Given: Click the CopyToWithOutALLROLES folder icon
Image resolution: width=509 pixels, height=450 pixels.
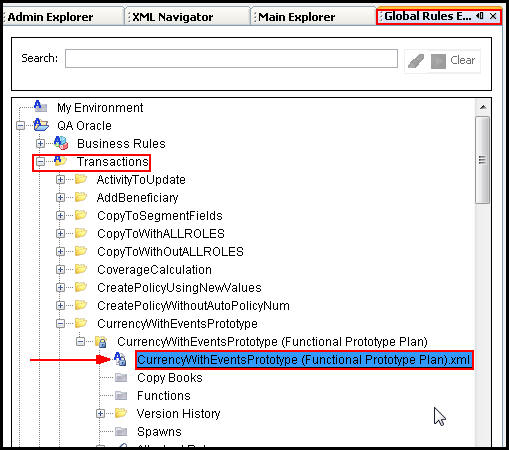Looking at the screenshot, I should click(x=81, y=251).
